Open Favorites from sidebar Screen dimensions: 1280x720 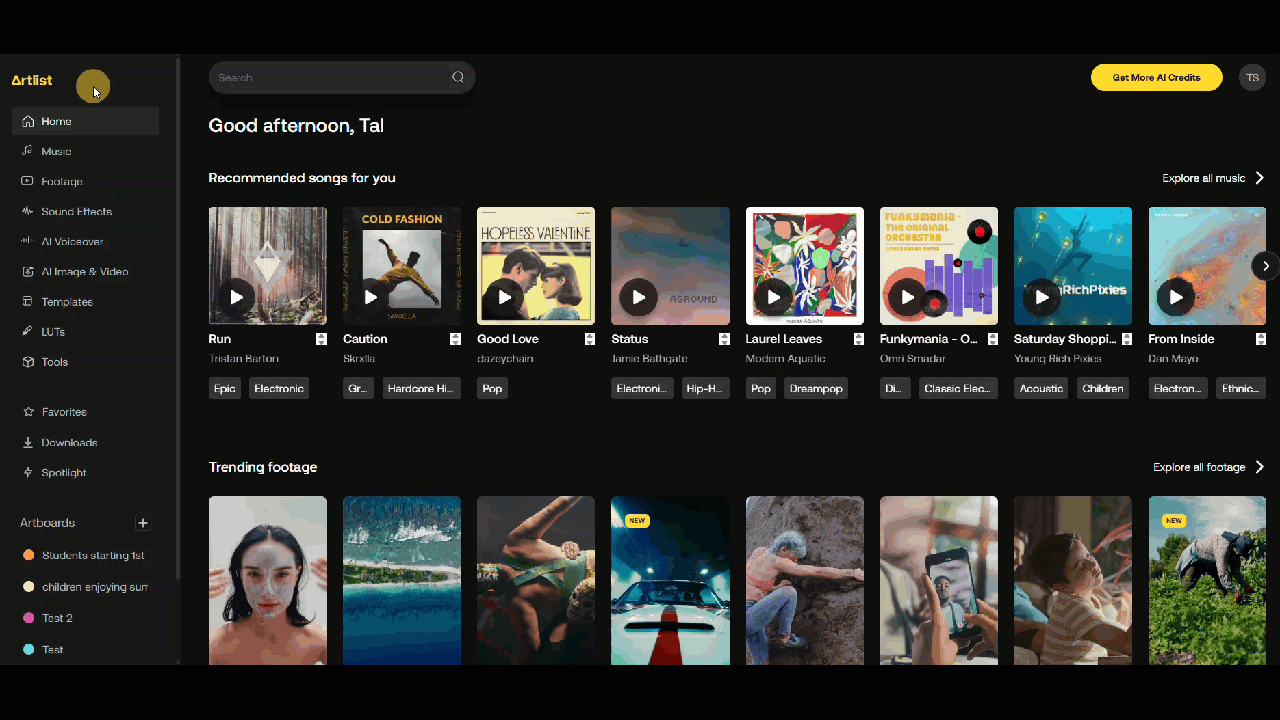tap(64, 412)
